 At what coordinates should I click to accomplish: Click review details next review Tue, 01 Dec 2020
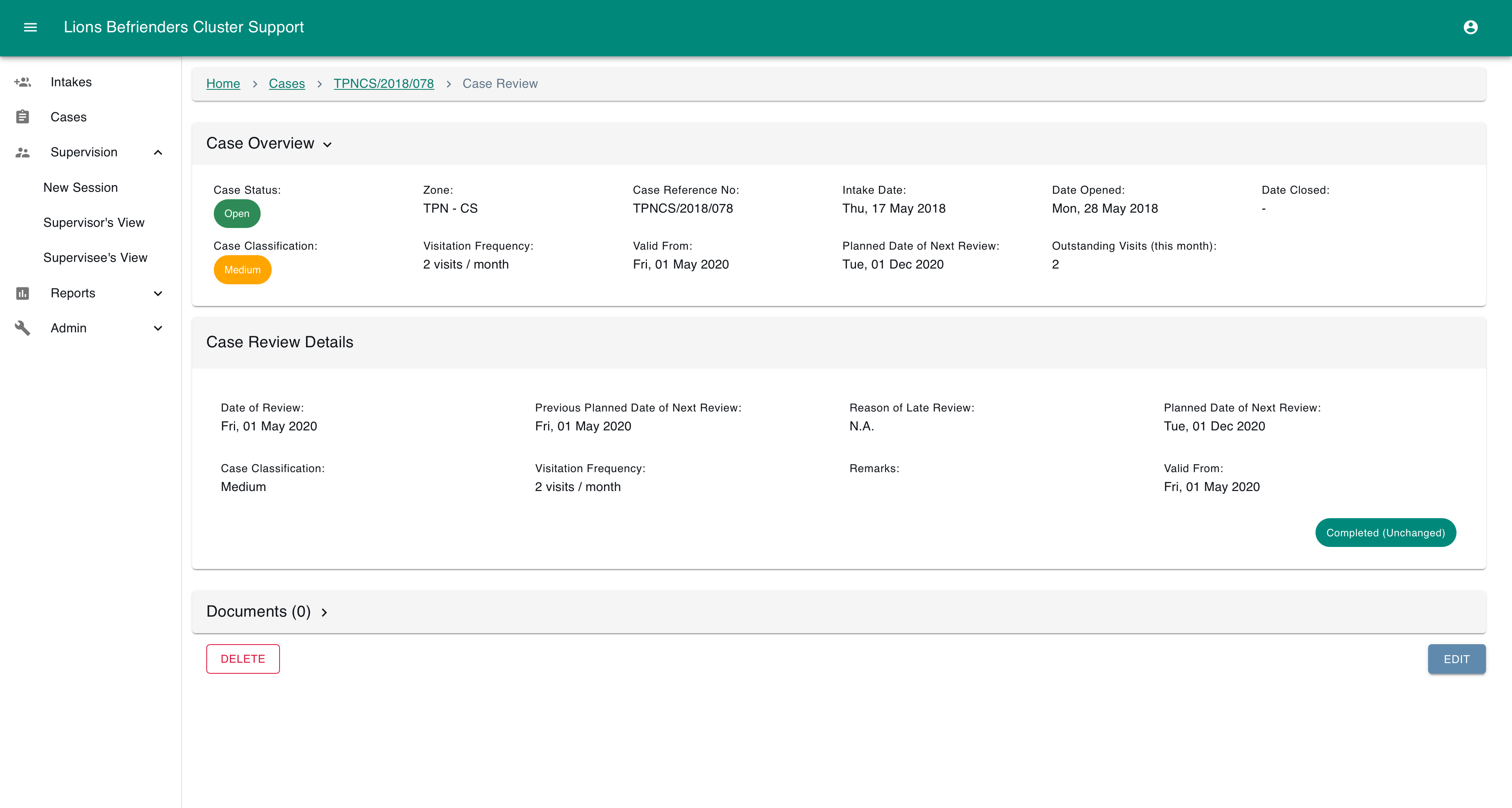tap(1214, 426)
